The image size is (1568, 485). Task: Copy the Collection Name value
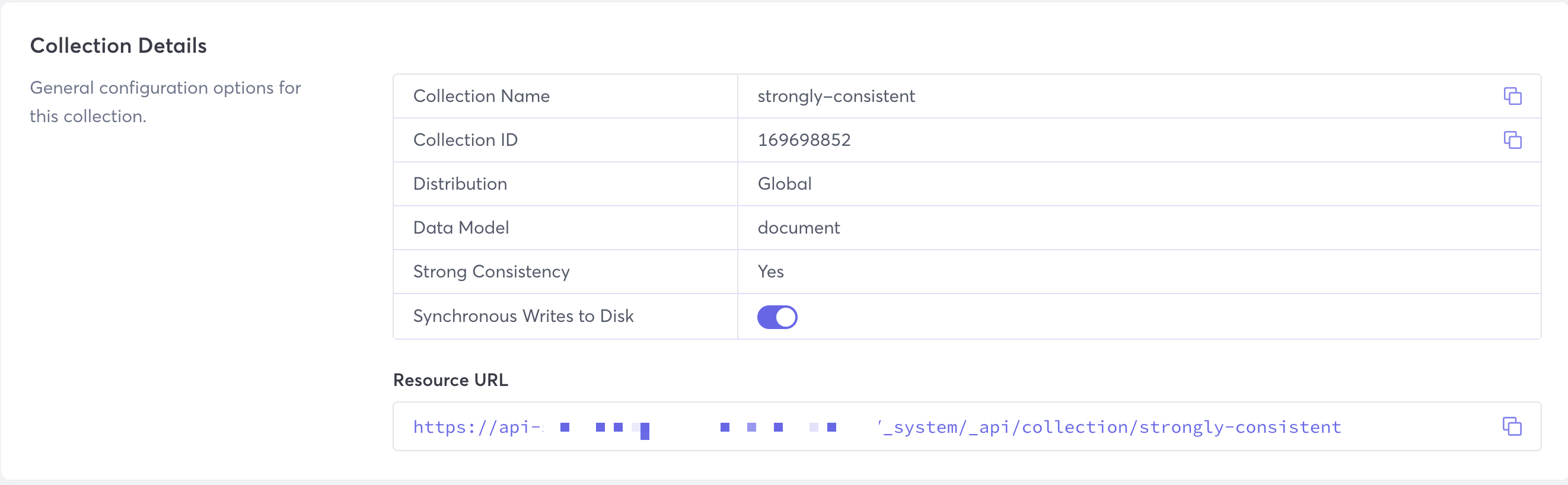click(x=1512, y=96)
